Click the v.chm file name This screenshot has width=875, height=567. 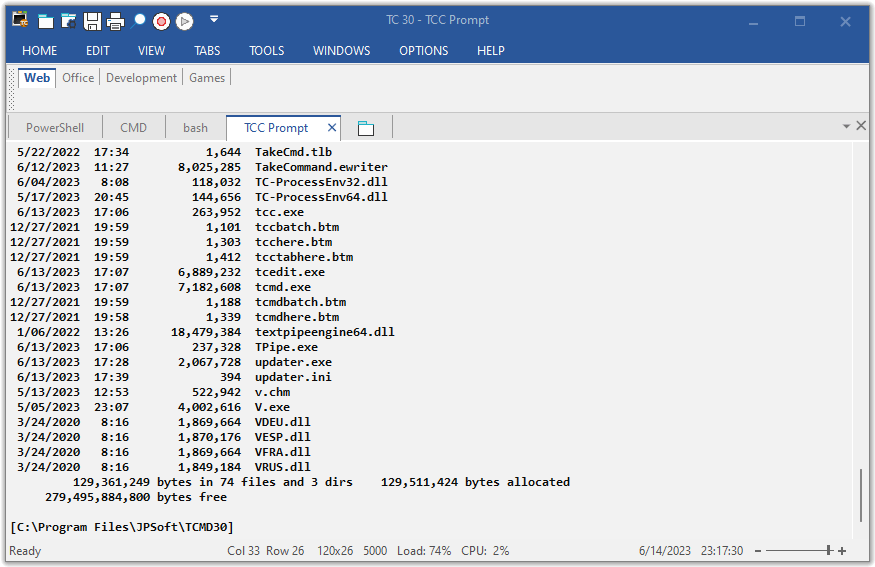tap(272, 392)
